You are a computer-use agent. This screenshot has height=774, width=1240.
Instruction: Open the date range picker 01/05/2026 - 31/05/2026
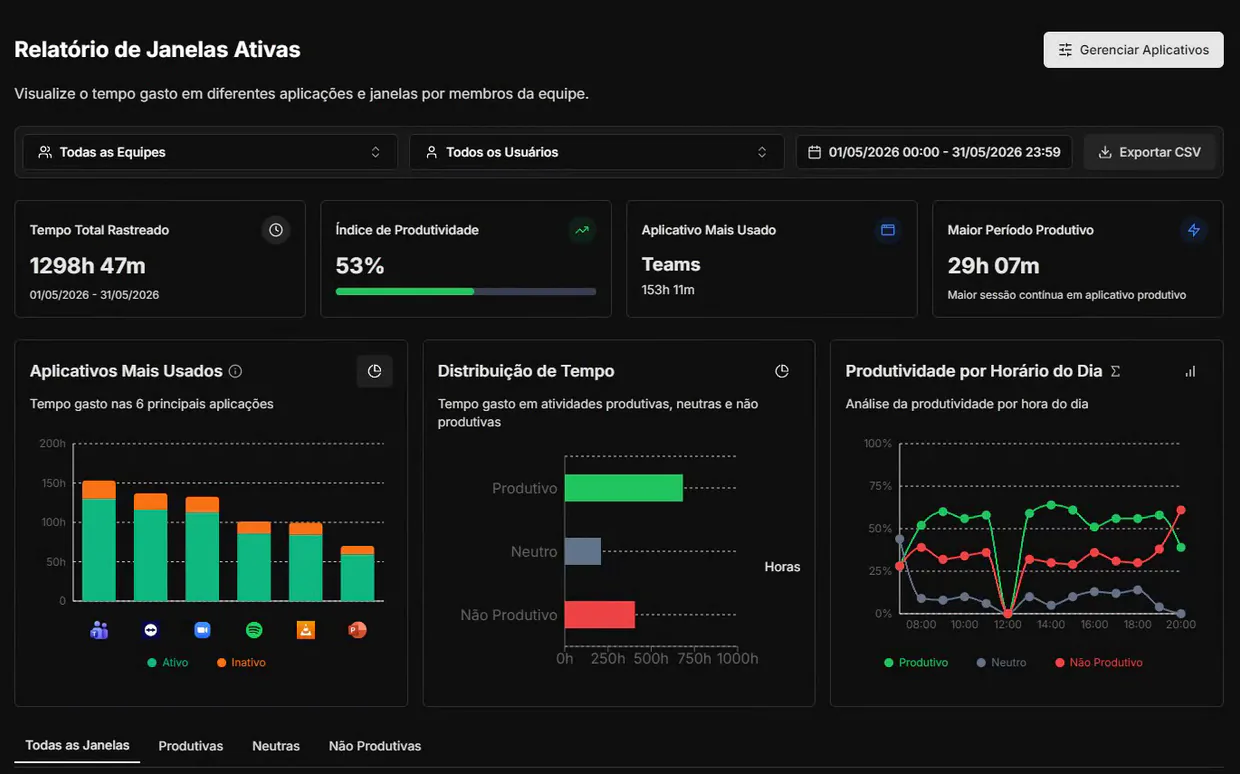pyautogui.click(x=934, y=152)
